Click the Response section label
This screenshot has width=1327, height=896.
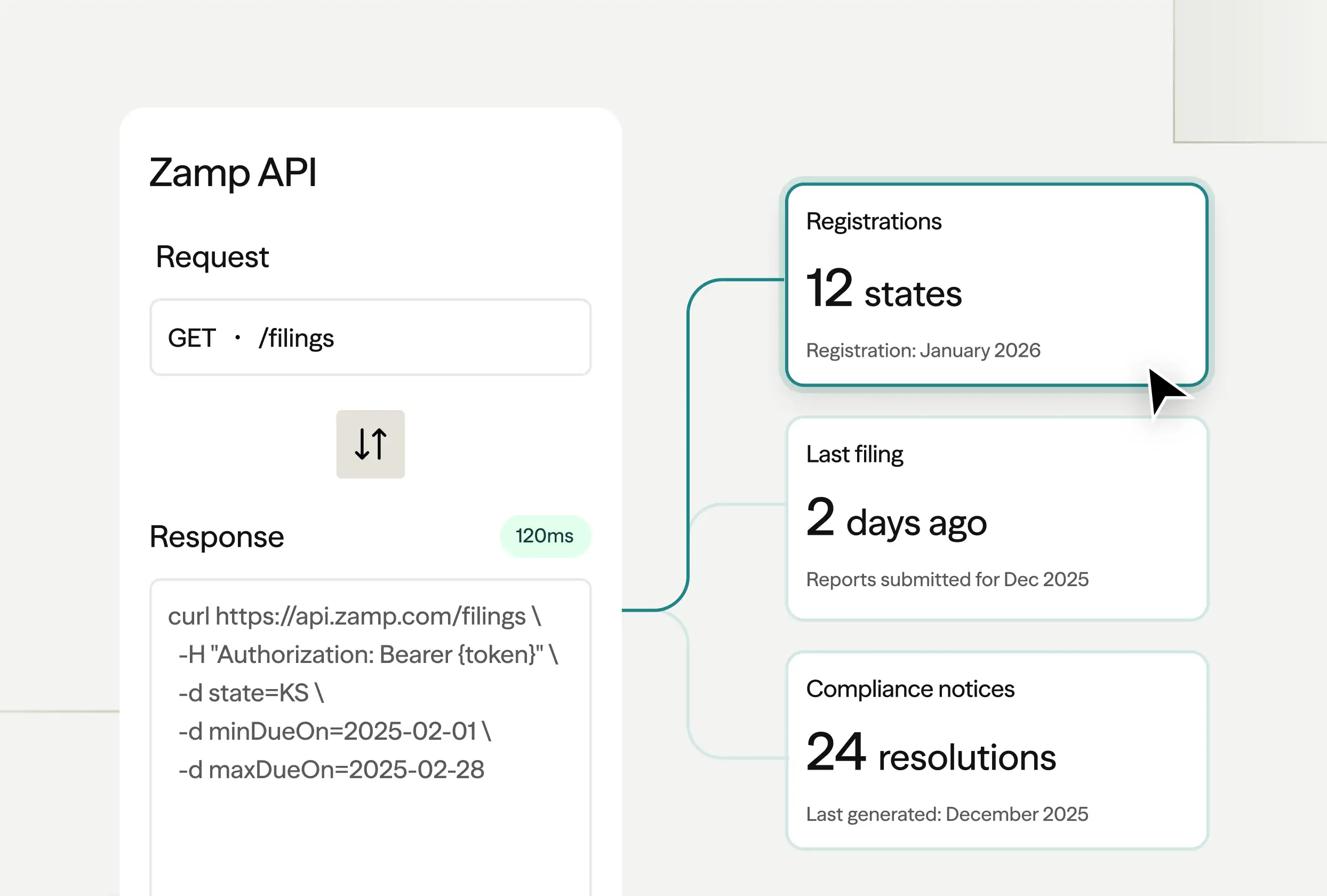pos(217,537)
